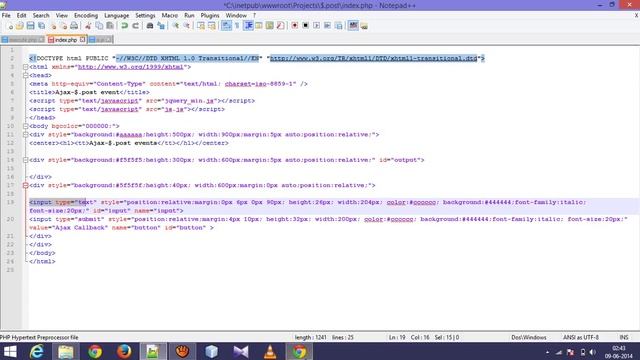
Task: Collapse the div fold on line 11
Action: [x=25, y=135]
